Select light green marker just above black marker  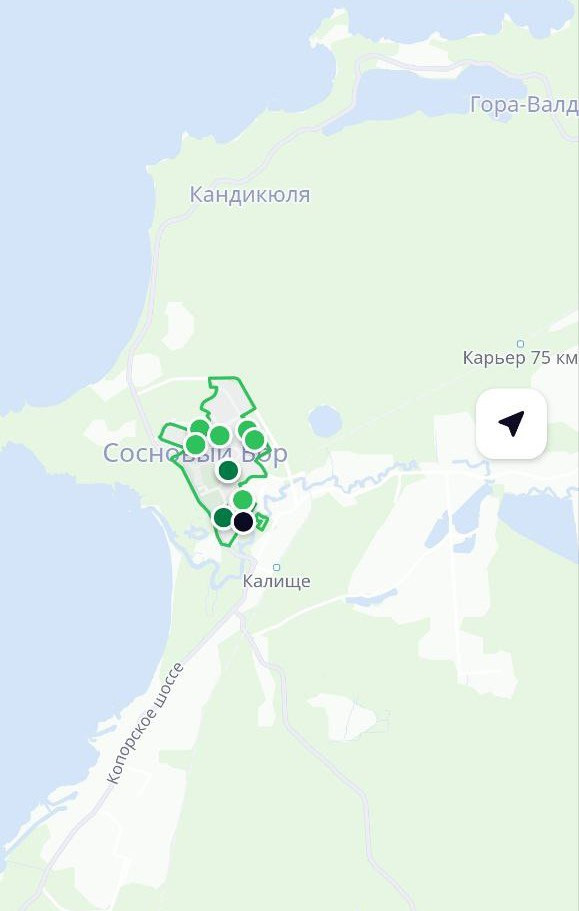(243, 500)
